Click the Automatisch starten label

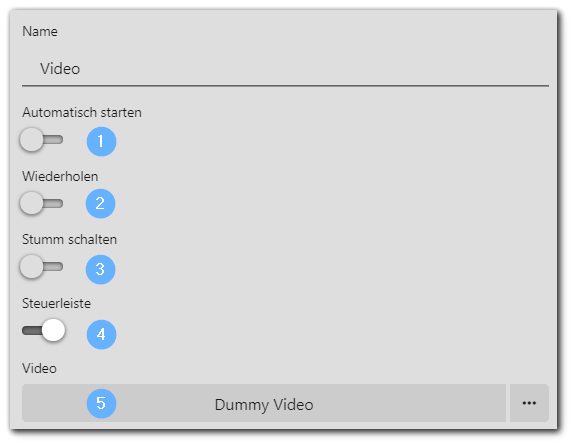tap(82, 112)
